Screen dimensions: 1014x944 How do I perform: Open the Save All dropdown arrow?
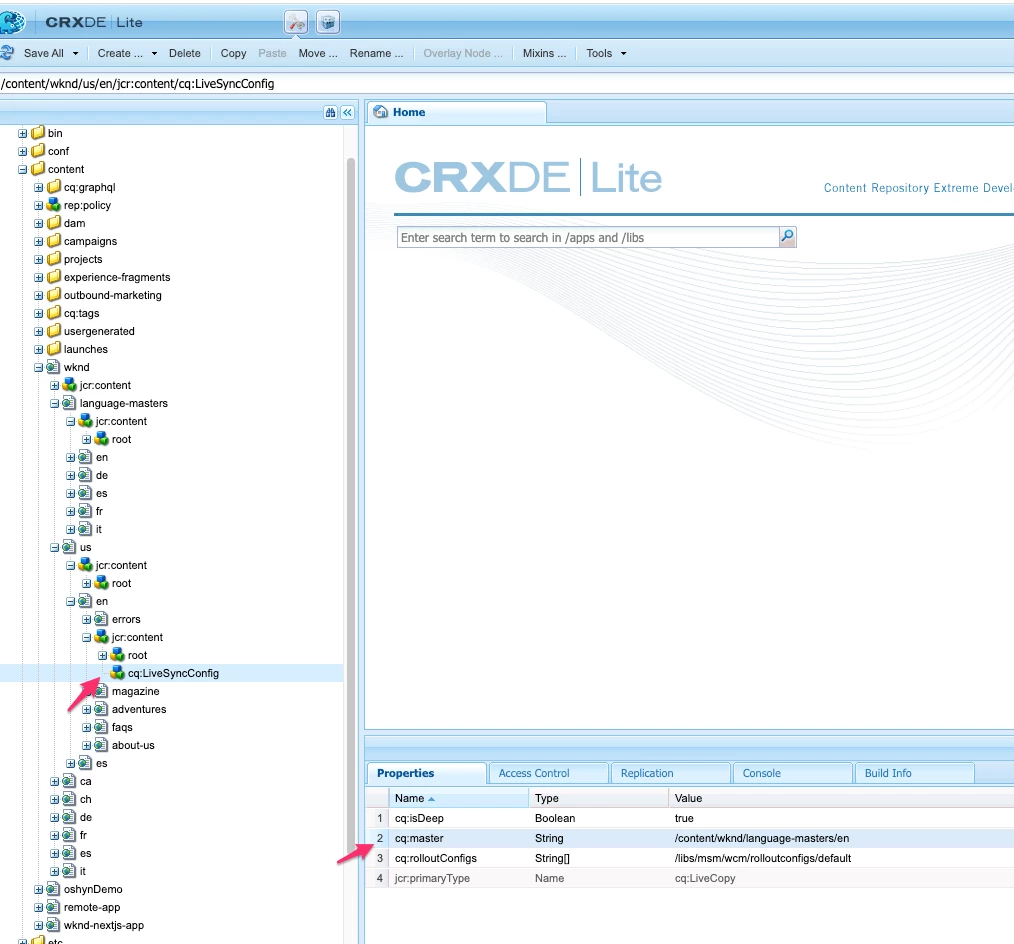76,54
